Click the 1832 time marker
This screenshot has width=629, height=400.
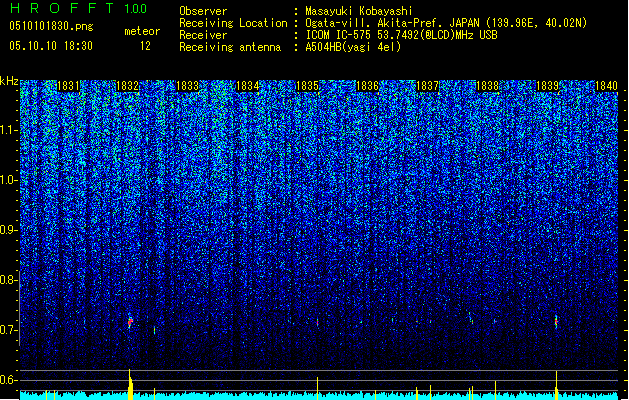point(127,86)
